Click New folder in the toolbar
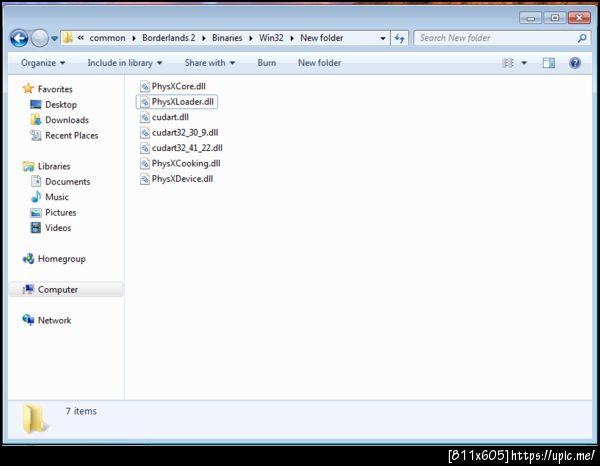Screen dimensions: 600x466 coord(320,63)
